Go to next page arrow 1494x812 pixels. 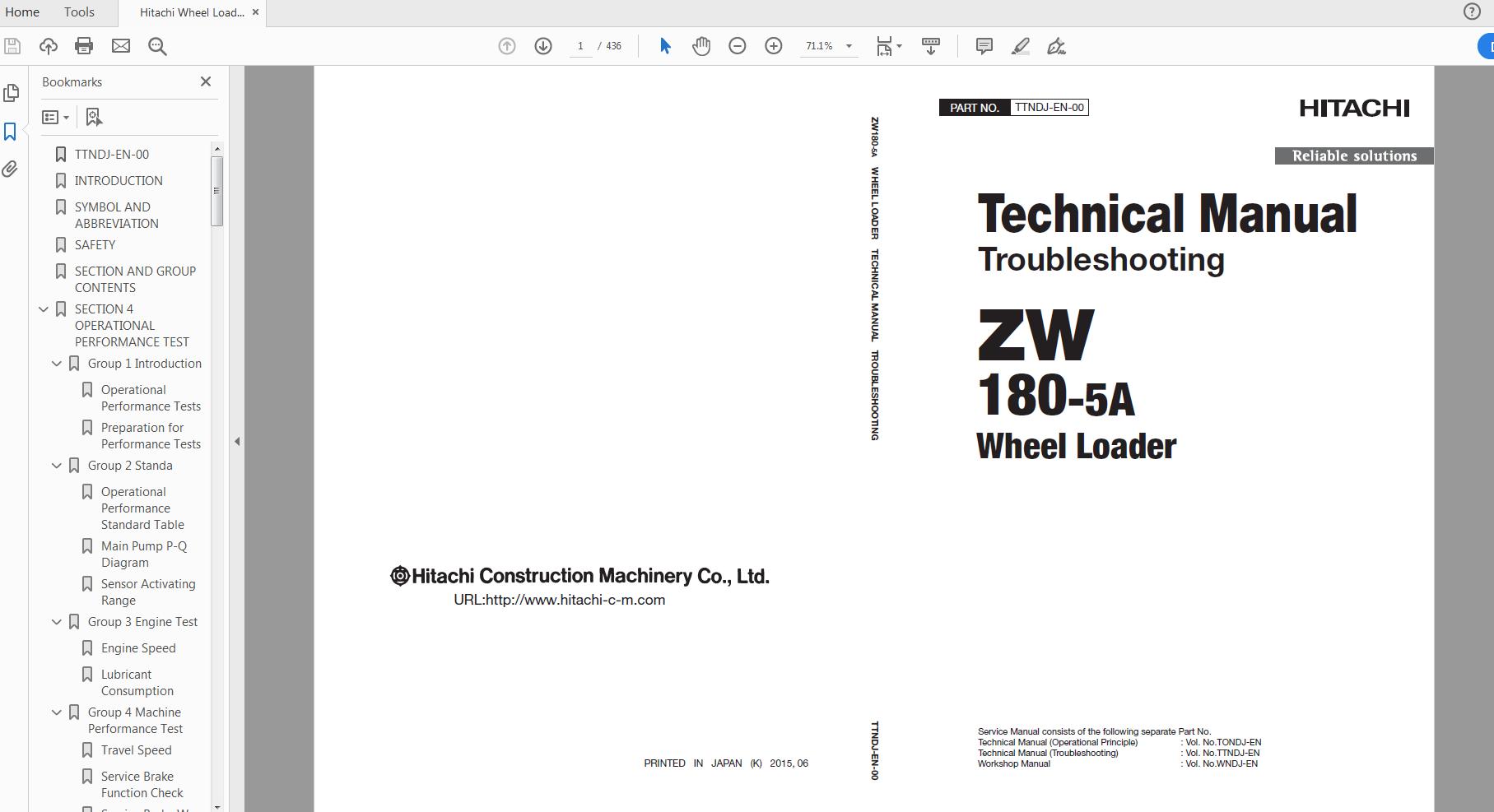pos(543,46)
